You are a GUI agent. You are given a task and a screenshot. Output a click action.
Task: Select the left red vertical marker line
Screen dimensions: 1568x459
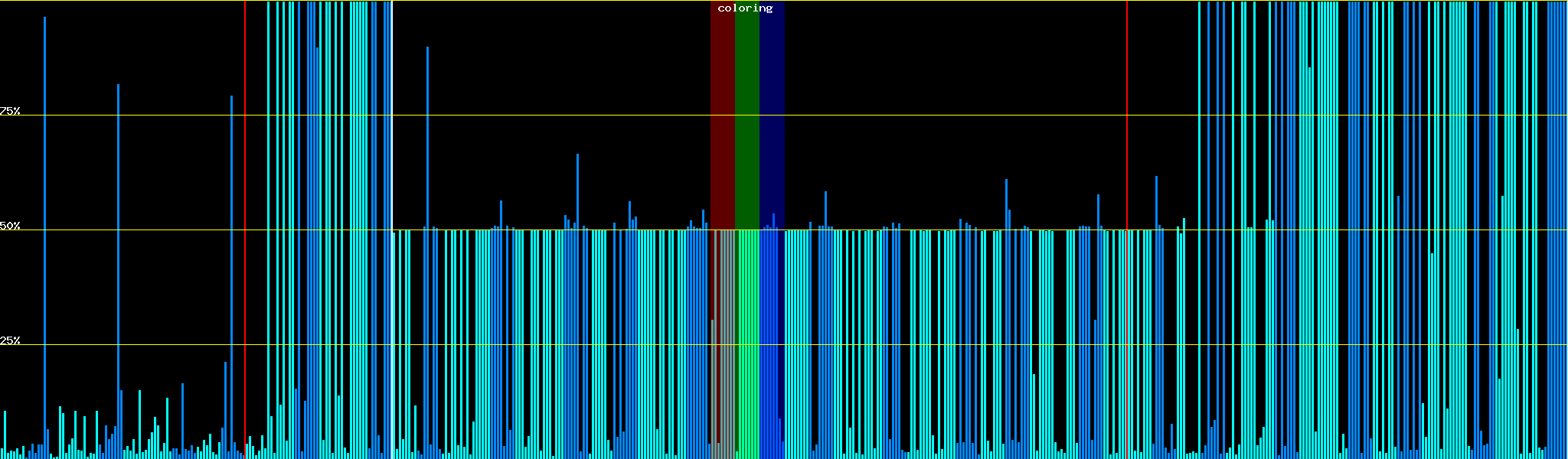(x=245, y=229)
